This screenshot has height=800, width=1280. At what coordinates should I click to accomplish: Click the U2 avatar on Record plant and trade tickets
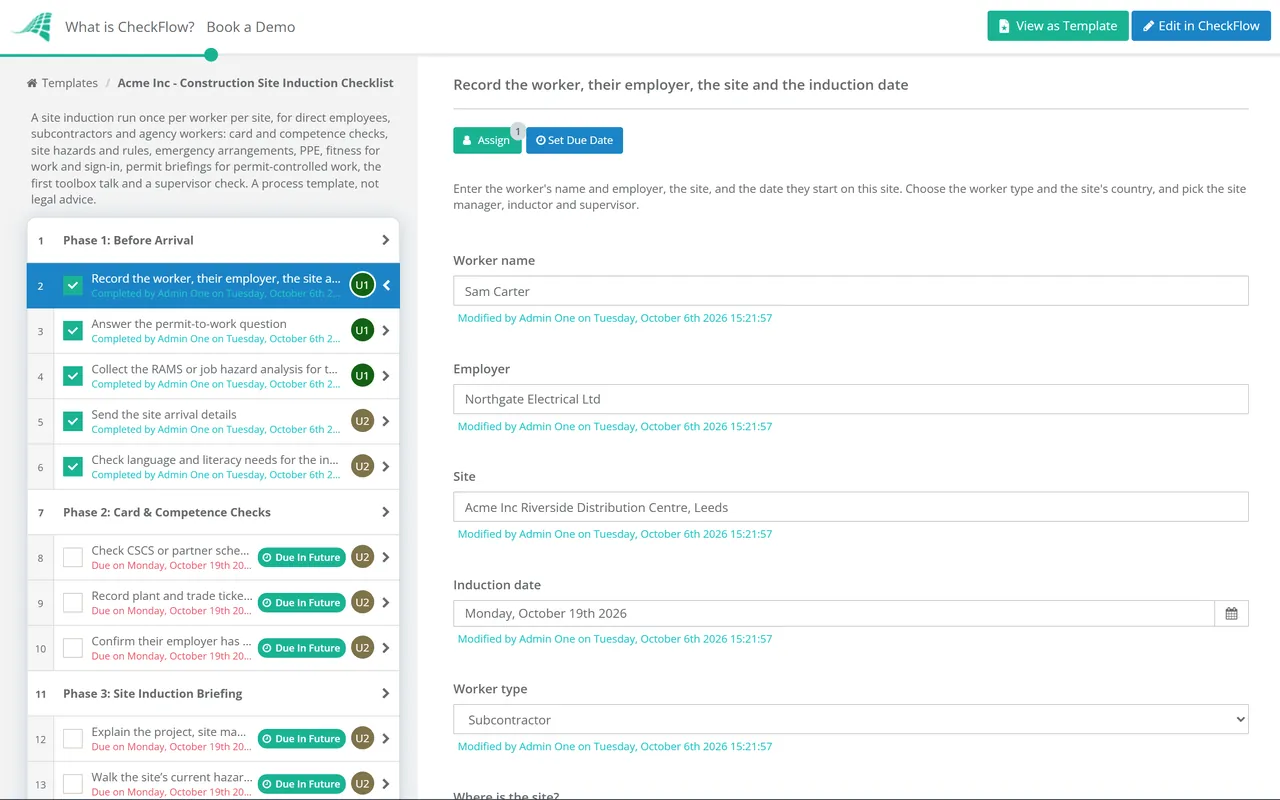[x=362, y=602]
